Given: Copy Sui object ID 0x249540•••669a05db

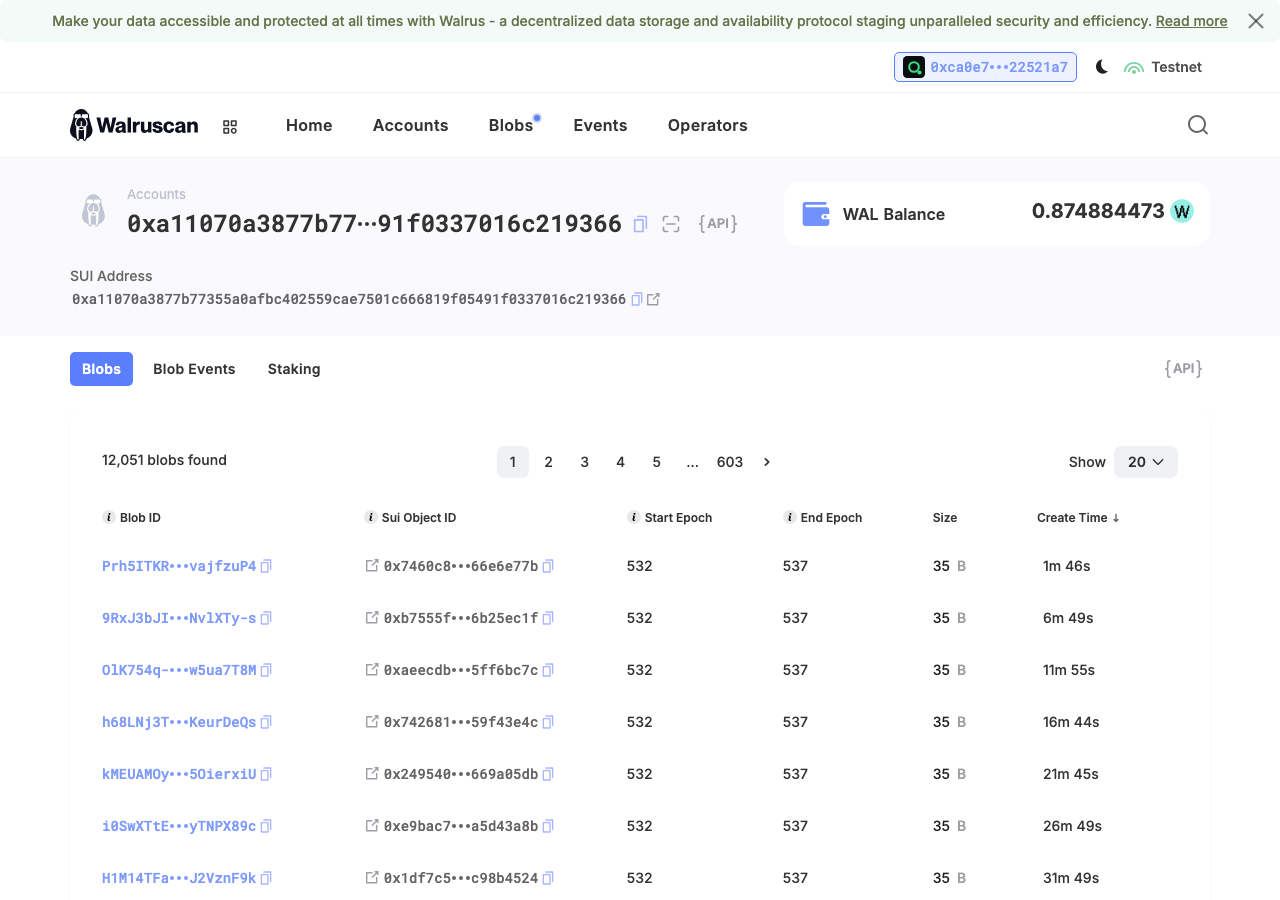Looking at the screenshot, I should point(548,774).
